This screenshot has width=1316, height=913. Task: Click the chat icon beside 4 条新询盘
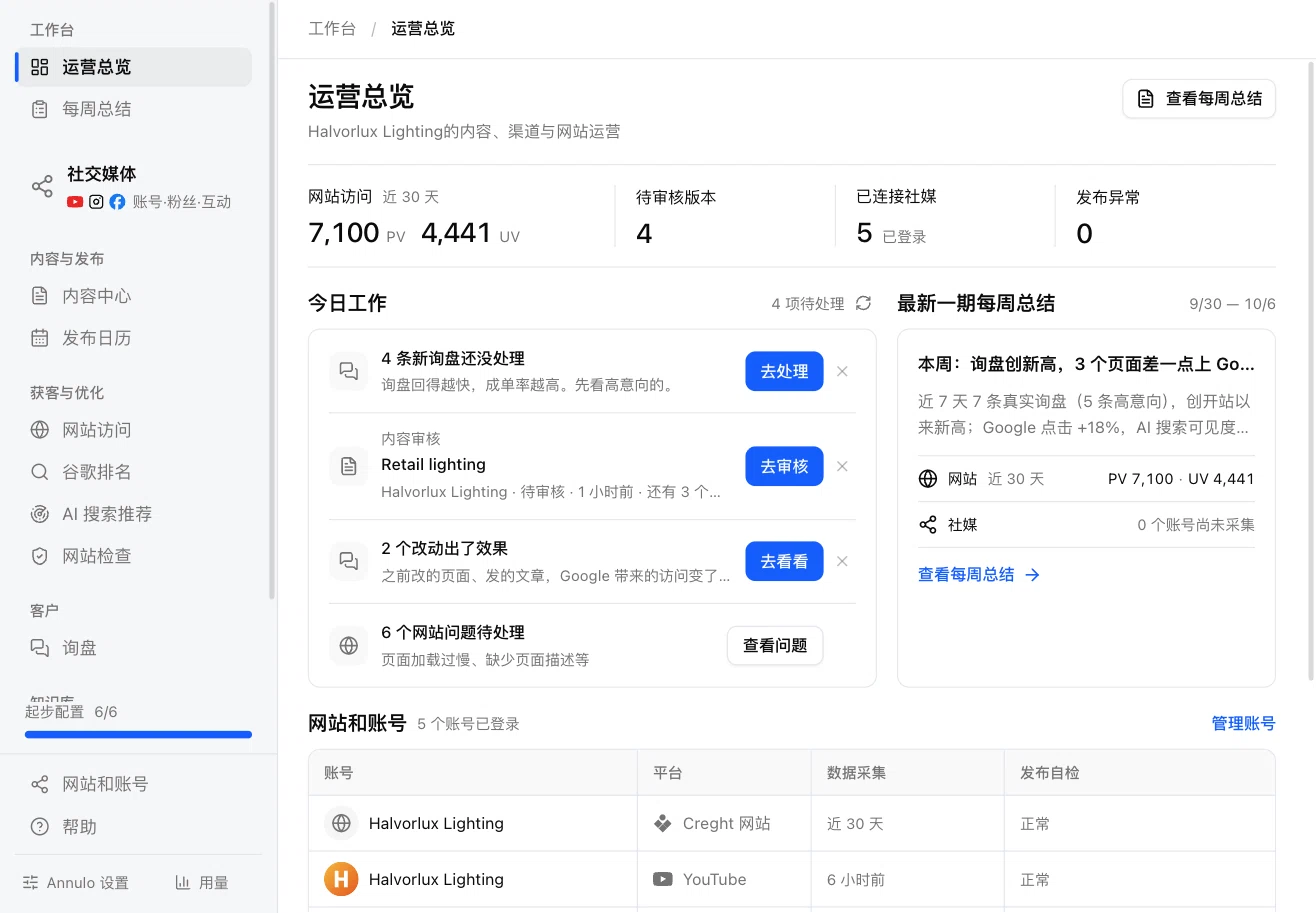(x=349, y=371)
